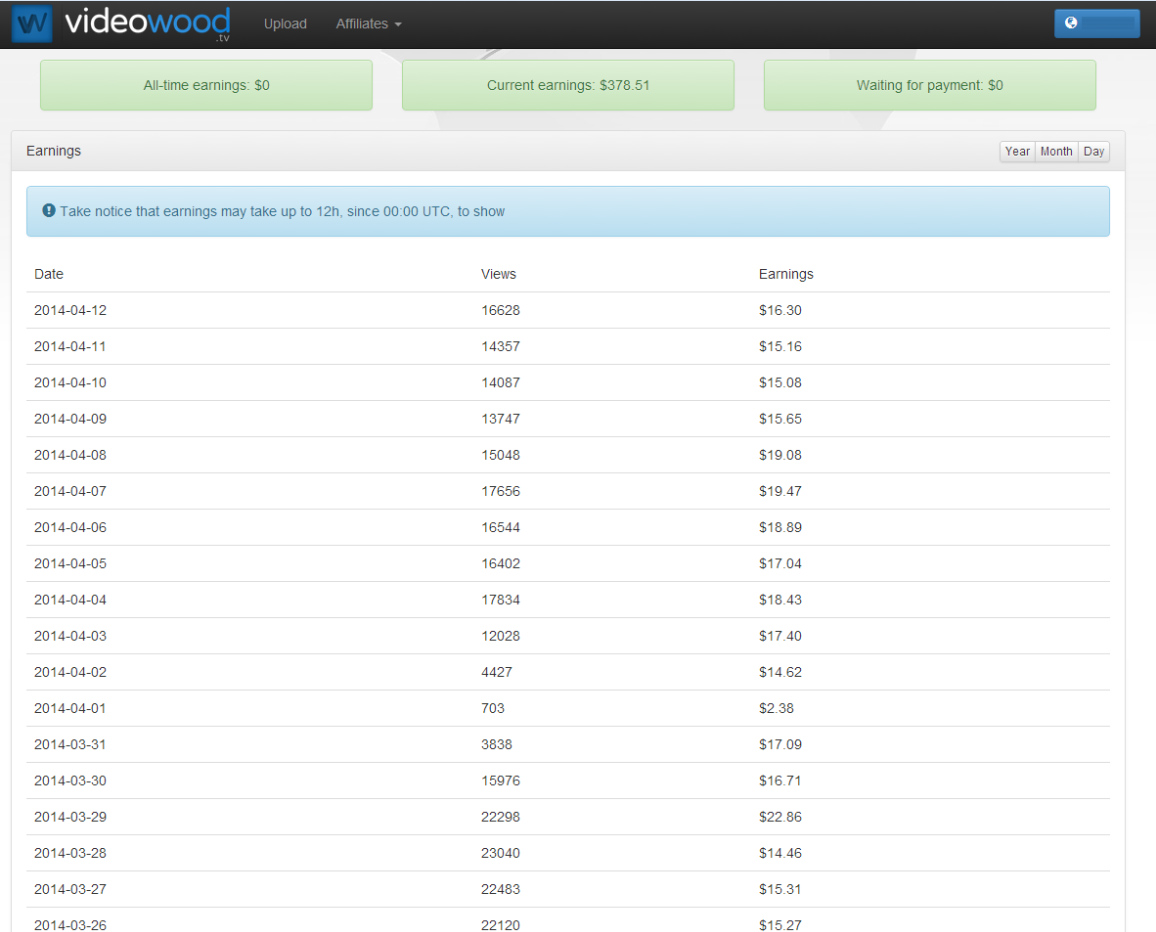Click the 12h earnings notice banner text
Screen dimensions: 1156x932
(282, 211)
